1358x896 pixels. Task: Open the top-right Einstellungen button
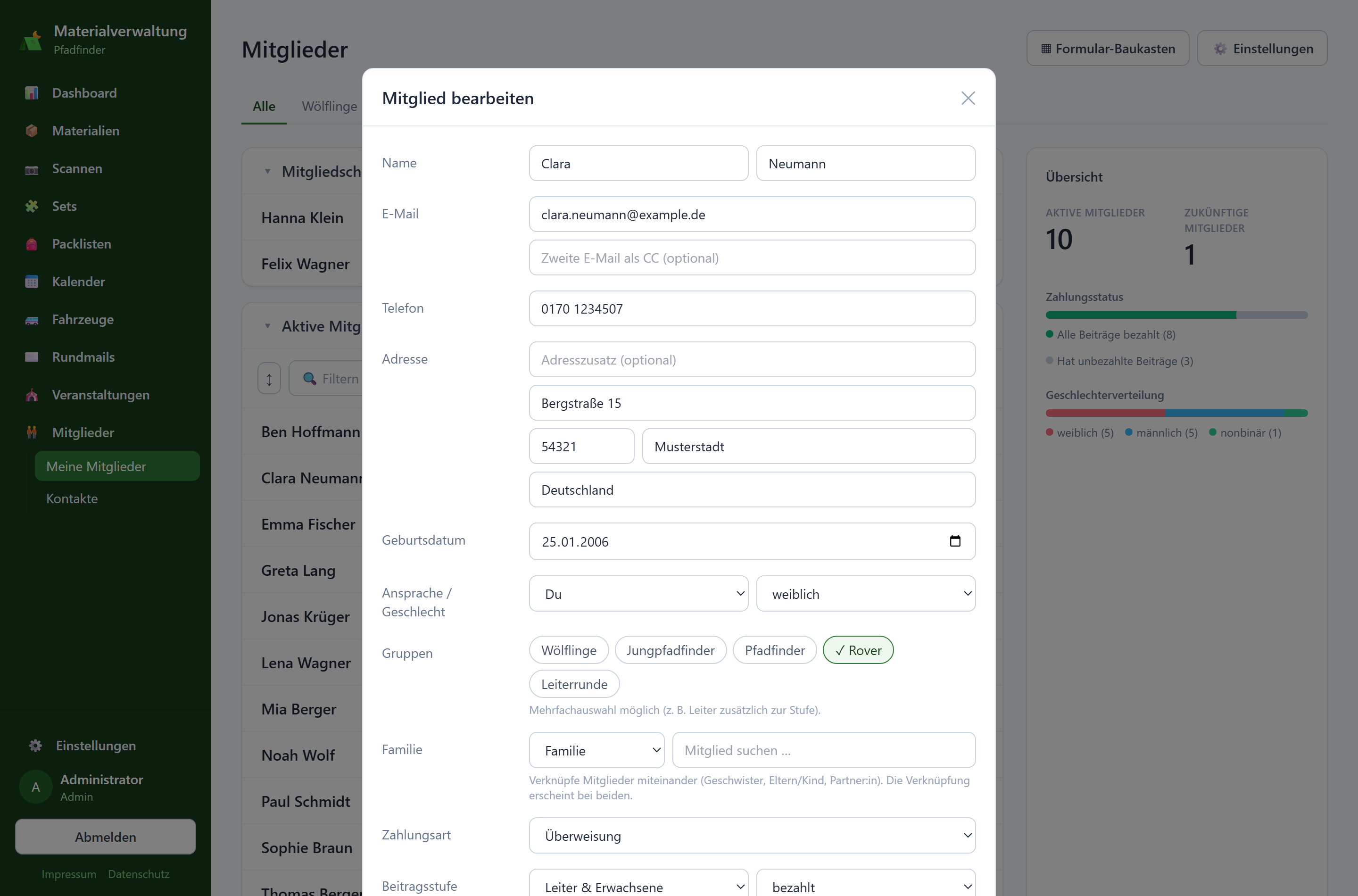[1262, 49]
